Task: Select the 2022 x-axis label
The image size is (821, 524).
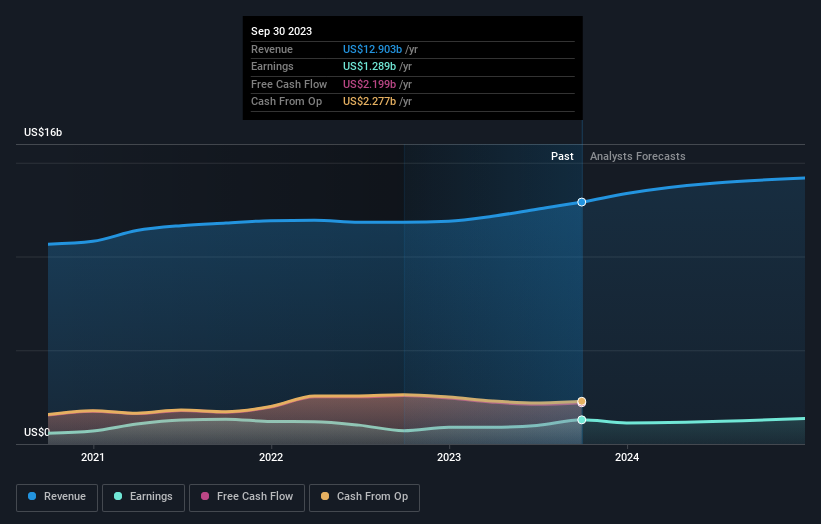Action: click(x=271, y=458)
